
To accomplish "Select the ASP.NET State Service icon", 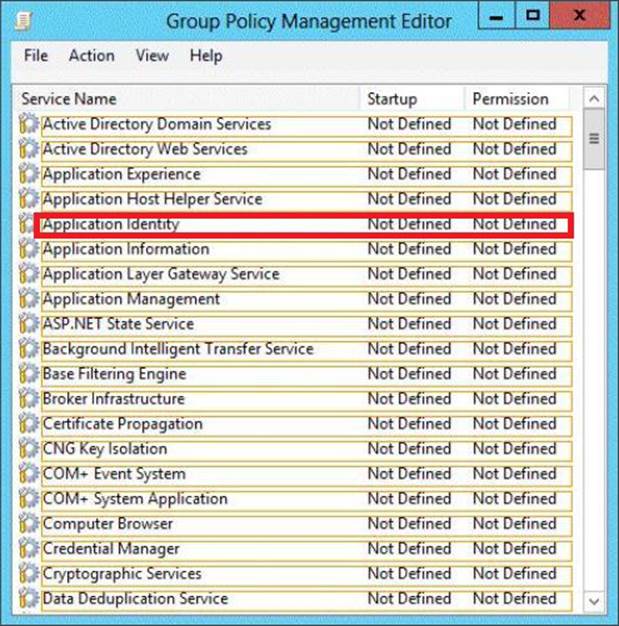I will (x=28, y=325).
